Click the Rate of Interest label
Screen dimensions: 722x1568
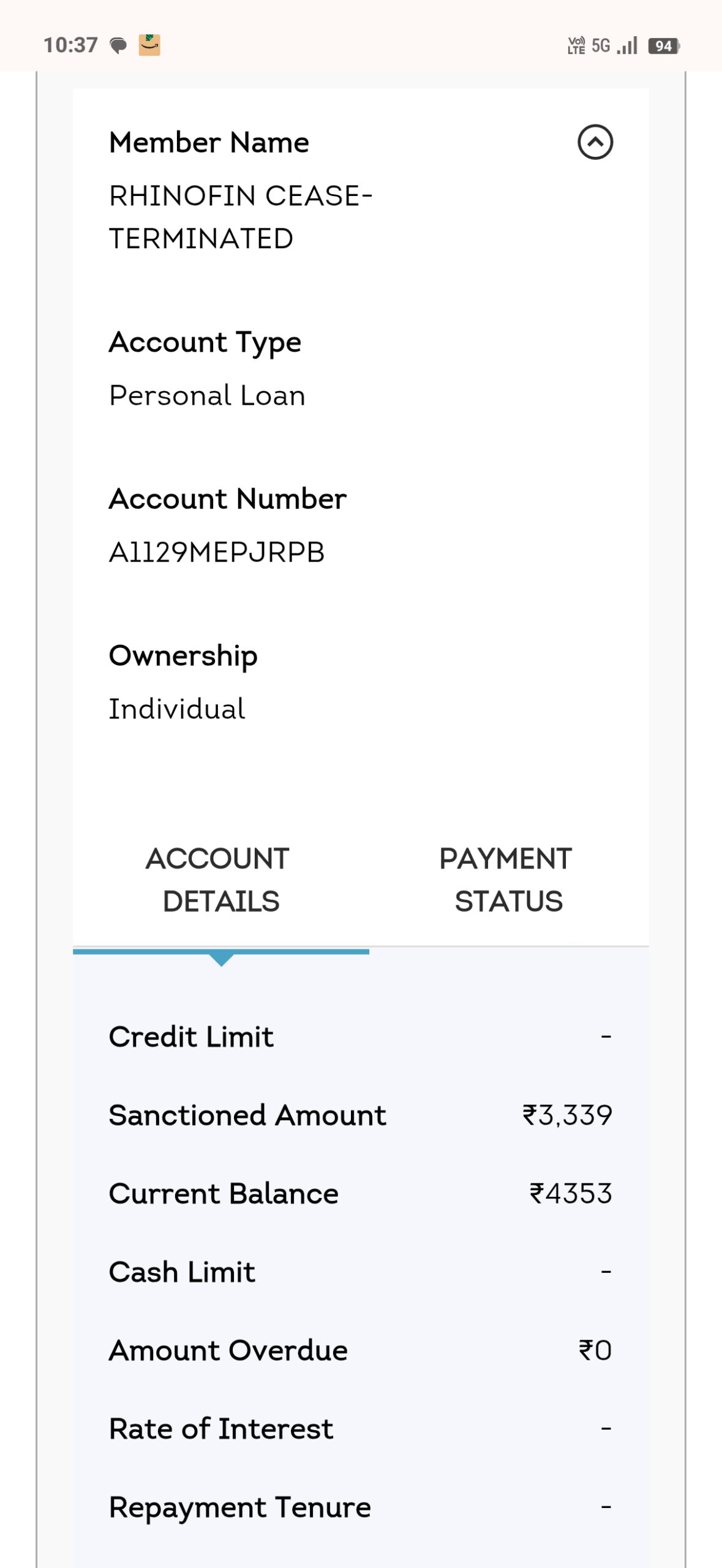[x=221, y=1428]
